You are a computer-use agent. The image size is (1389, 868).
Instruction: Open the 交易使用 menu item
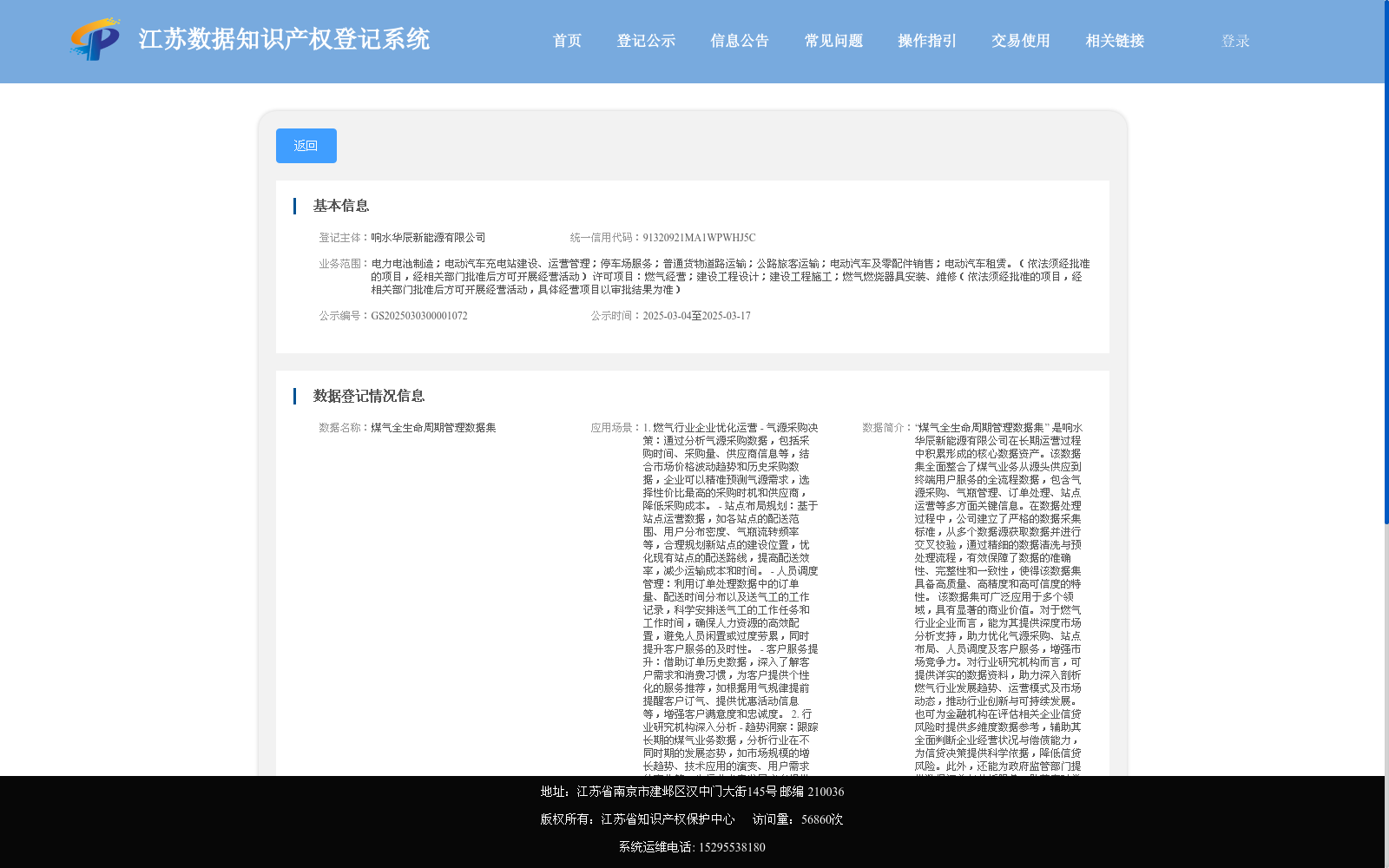tap(1021, 41)
